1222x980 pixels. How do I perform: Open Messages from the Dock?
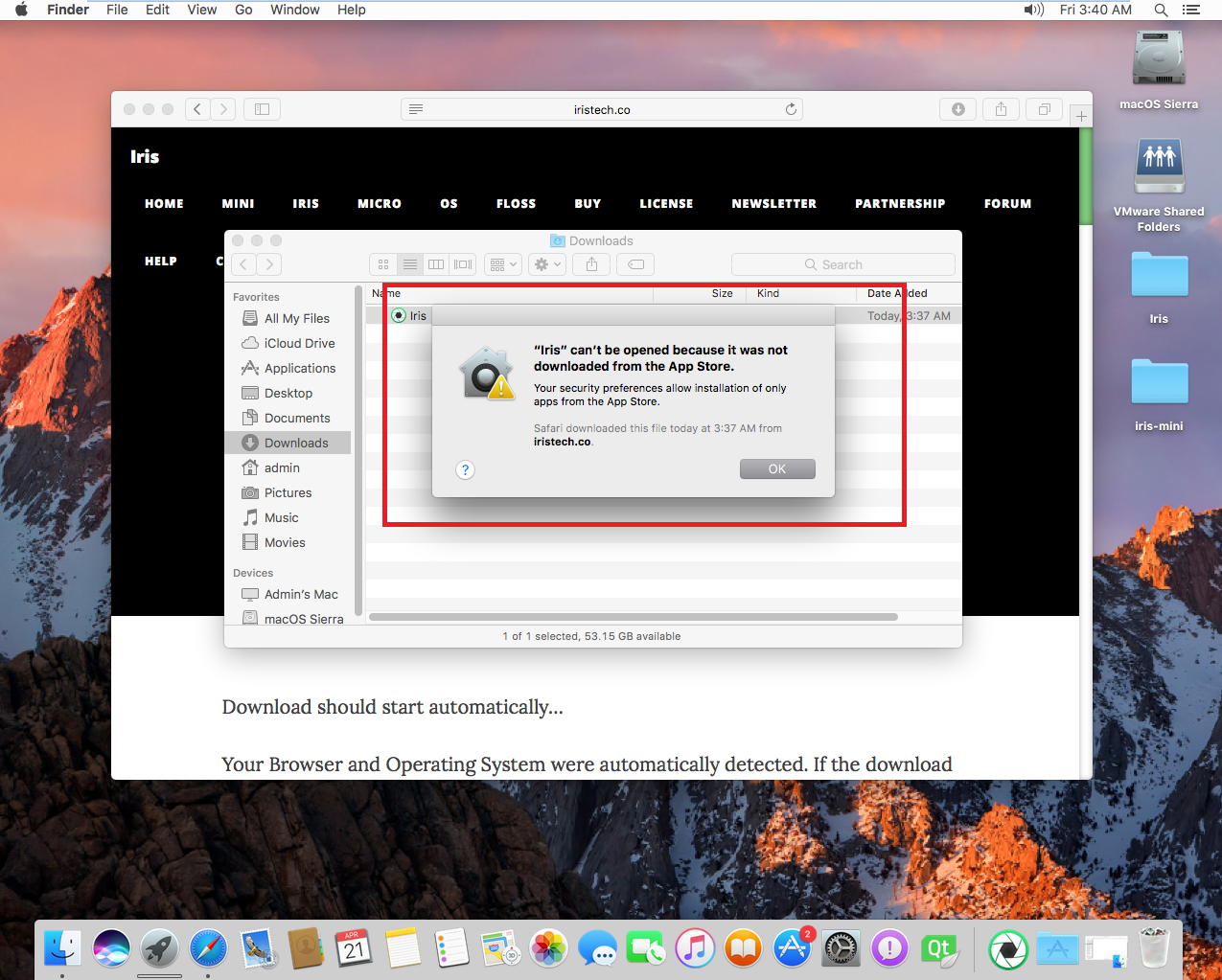(x=598, y=948)
